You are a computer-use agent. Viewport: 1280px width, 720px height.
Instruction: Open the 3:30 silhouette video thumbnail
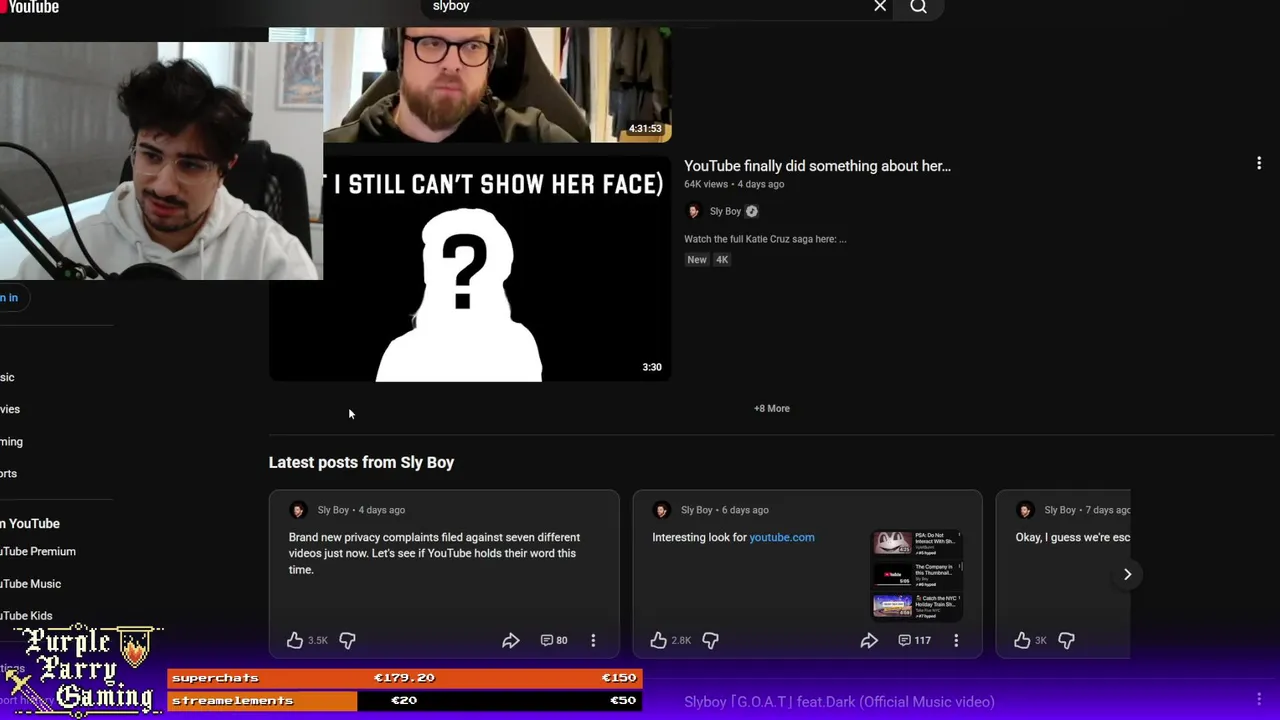point(470,268)
